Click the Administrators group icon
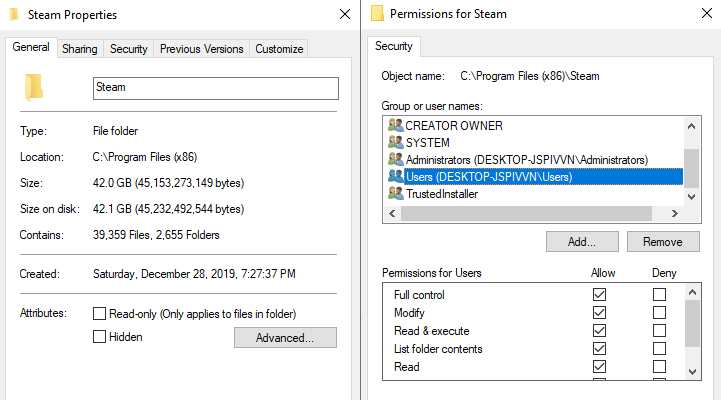 click(395, 159)
